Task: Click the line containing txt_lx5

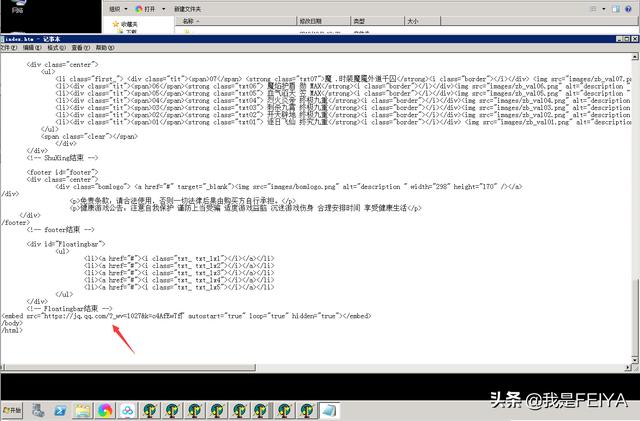Action: click(x=179, y=287)
